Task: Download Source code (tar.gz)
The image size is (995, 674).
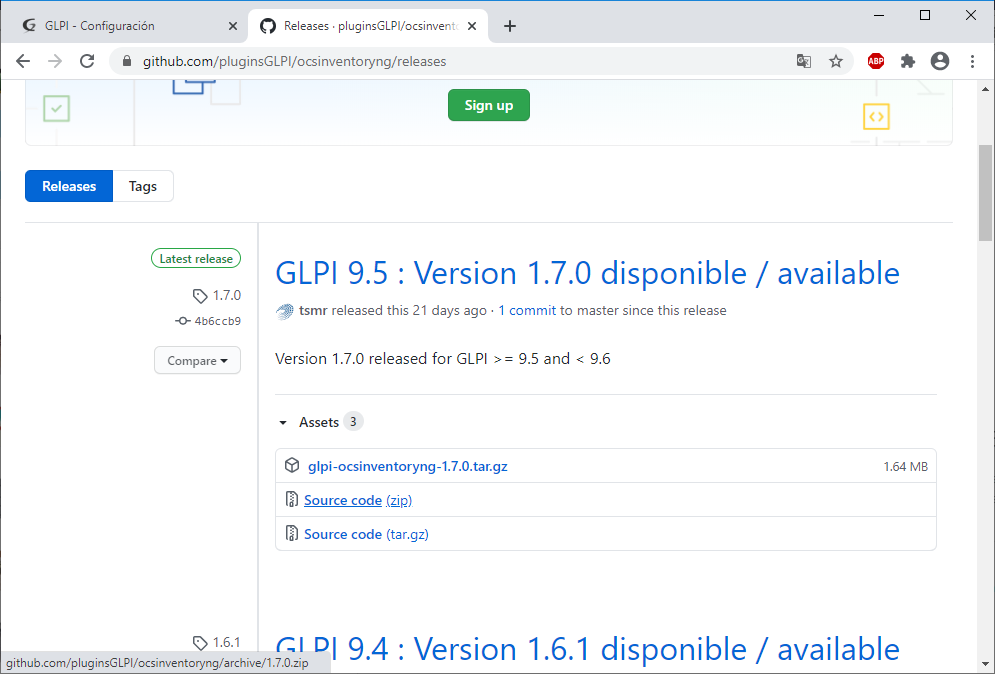Action: [366, 534]
